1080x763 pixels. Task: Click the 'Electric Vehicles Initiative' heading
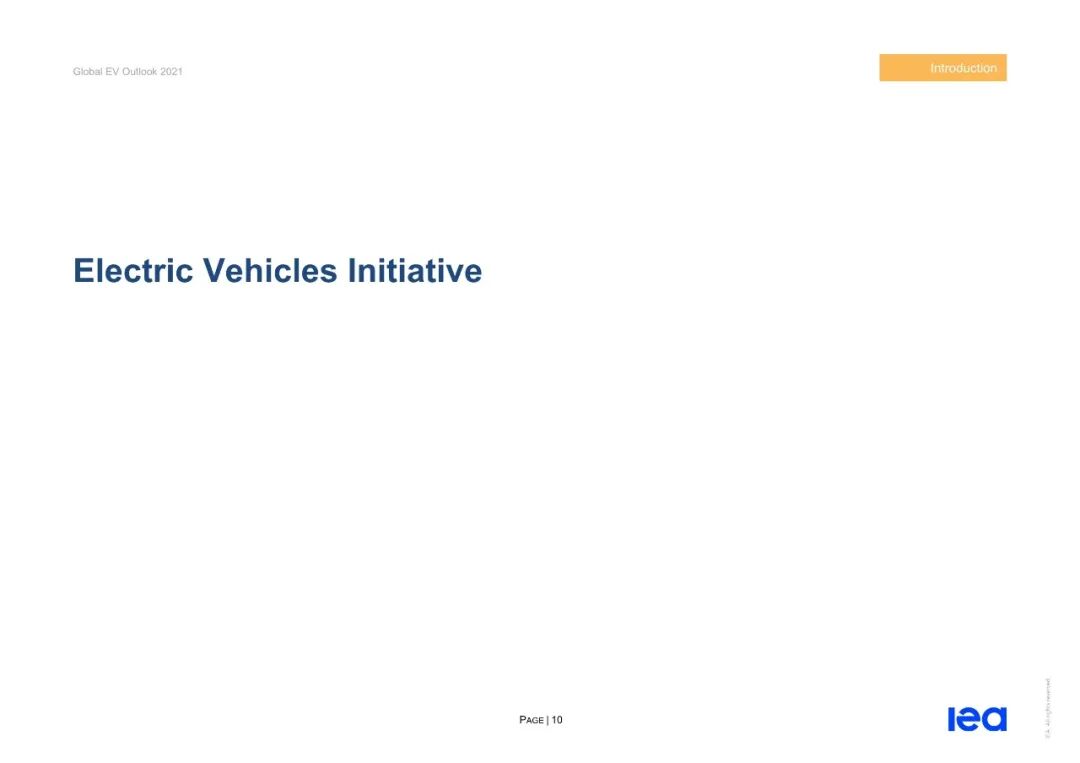(278, 270)
